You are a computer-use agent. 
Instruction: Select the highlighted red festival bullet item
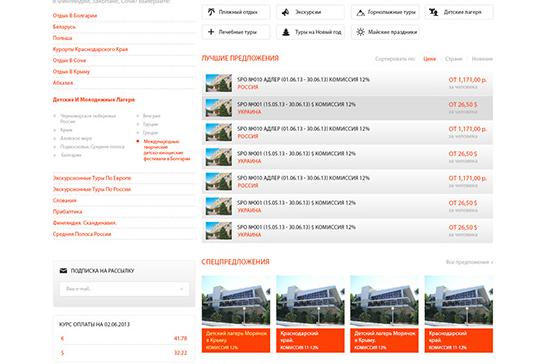coord(167,150)
